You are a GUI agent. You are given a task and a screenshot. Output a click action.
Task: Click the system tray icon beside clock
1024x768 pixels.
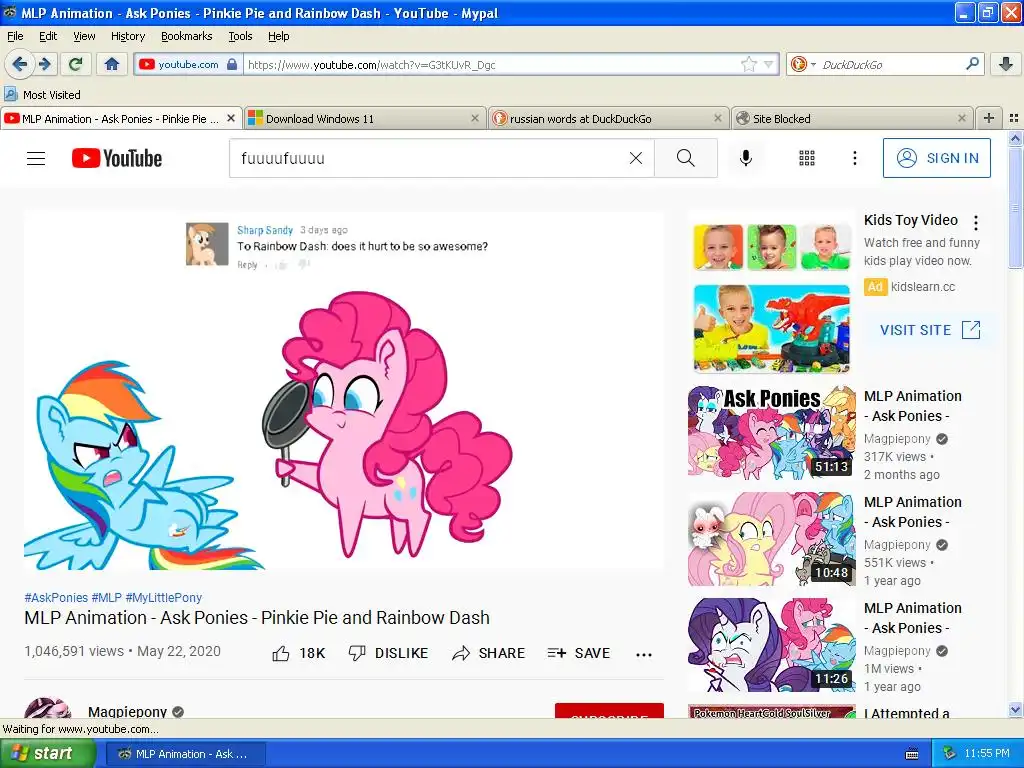(949, 753)
